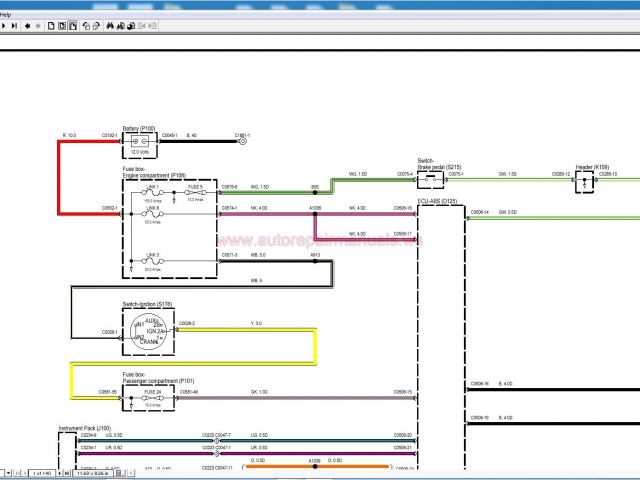
Task: Rotate the page clockwise
Action: (97, 25)
